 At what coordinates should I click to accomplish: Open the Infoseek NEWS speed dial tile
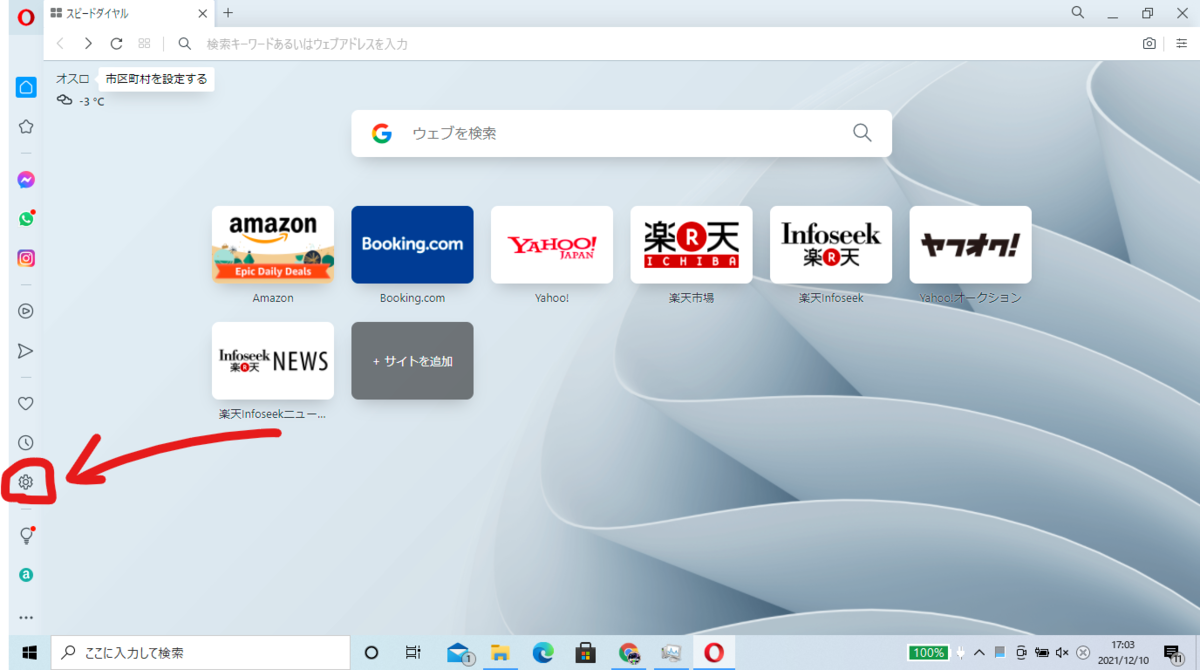tap(273, 361)
